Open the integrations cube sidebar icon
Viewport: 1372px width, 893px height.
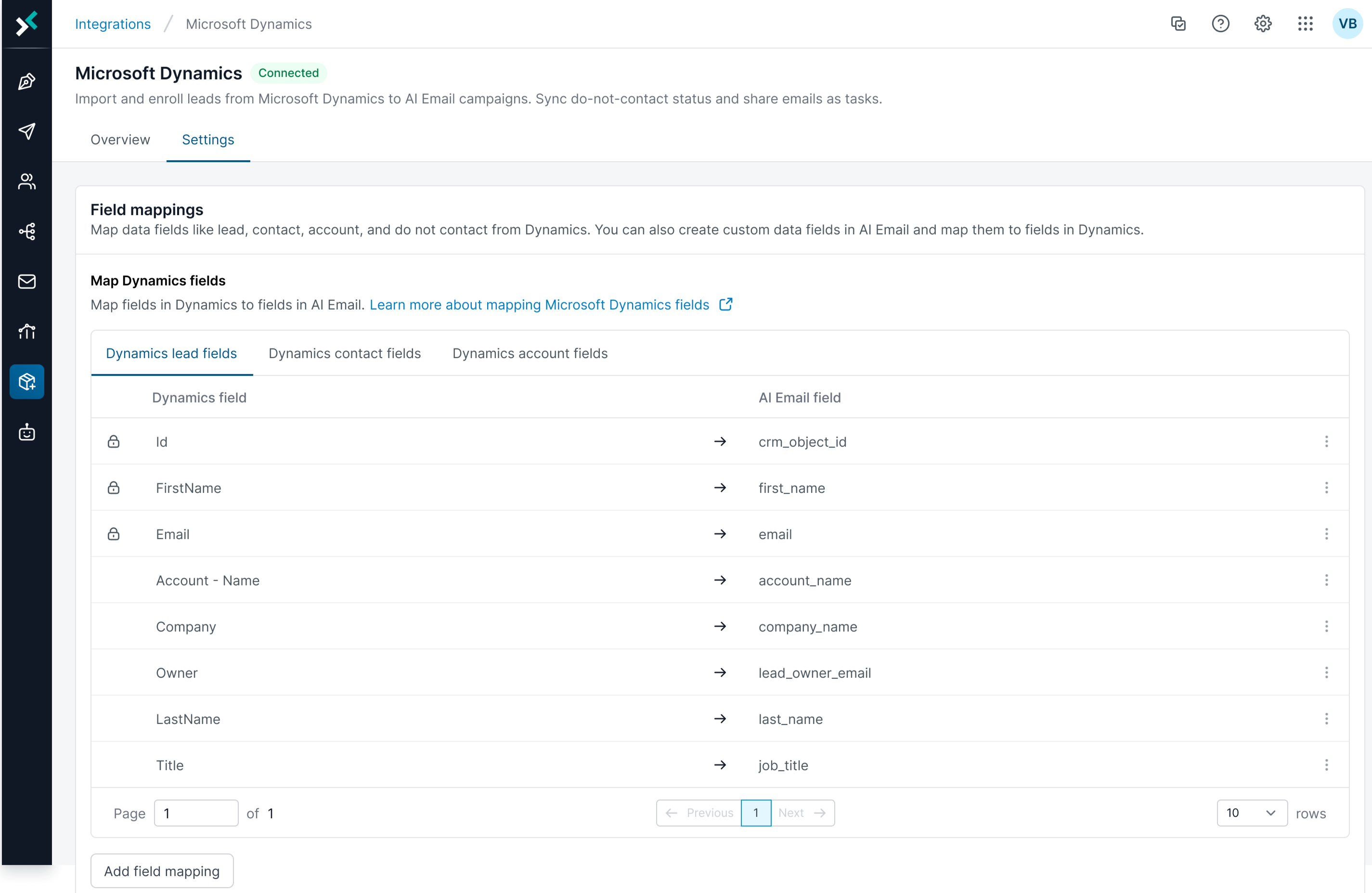click(26, 382)
